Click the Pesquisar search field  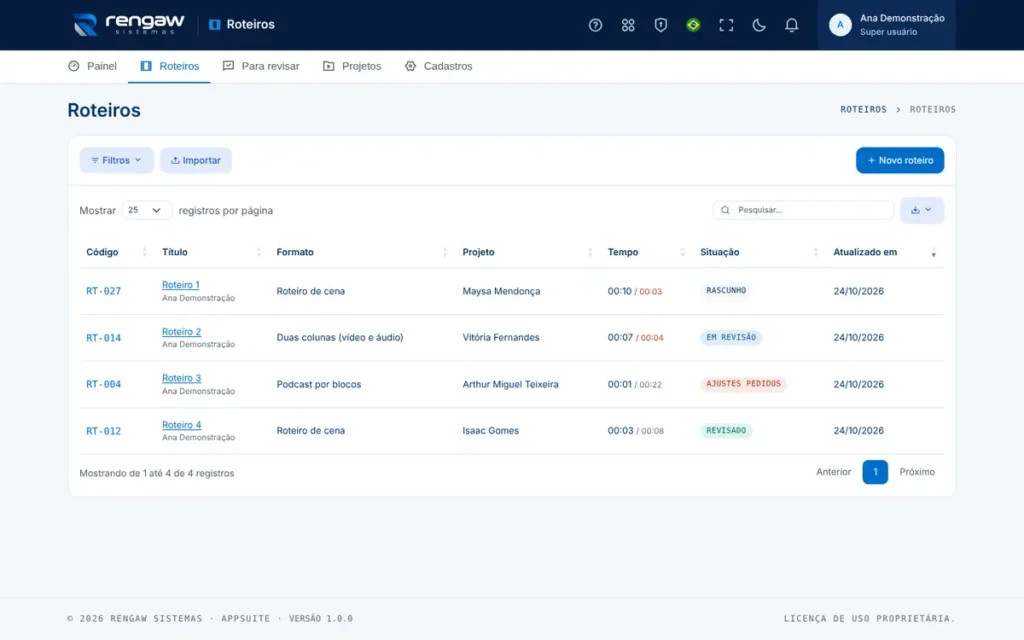pos(803,210)
